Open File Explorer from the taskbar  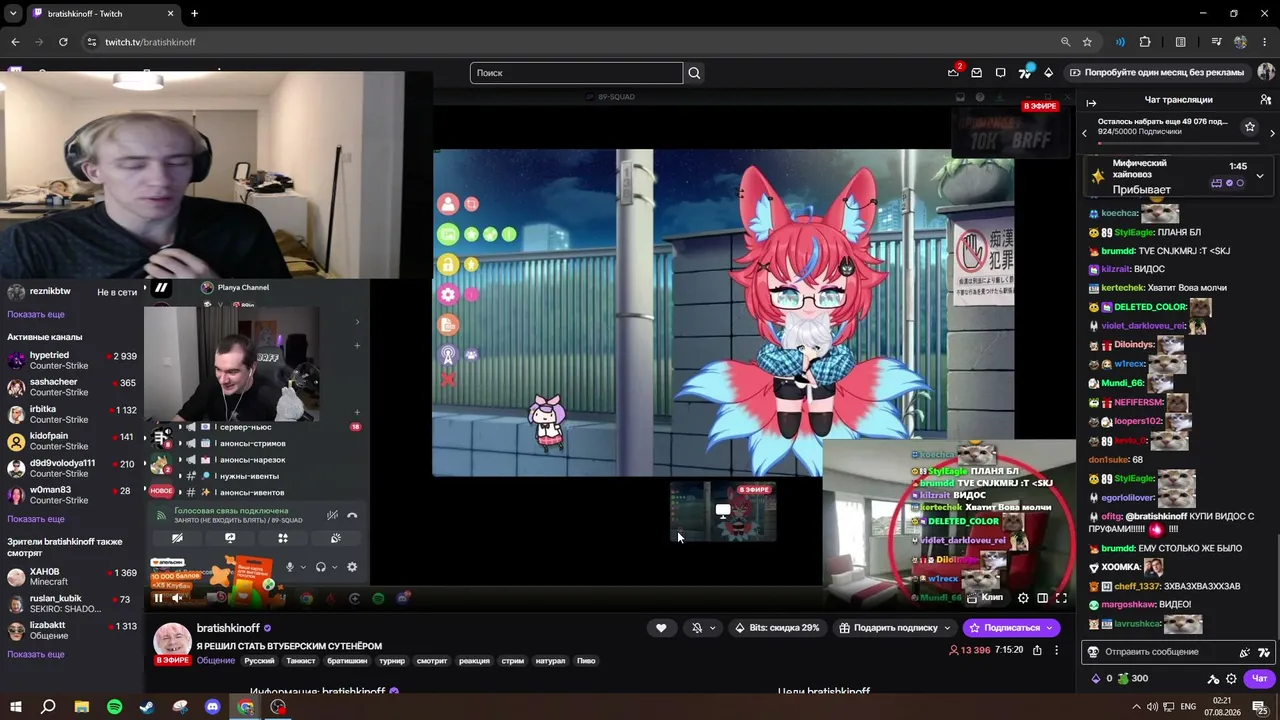[x=82, y=707]
